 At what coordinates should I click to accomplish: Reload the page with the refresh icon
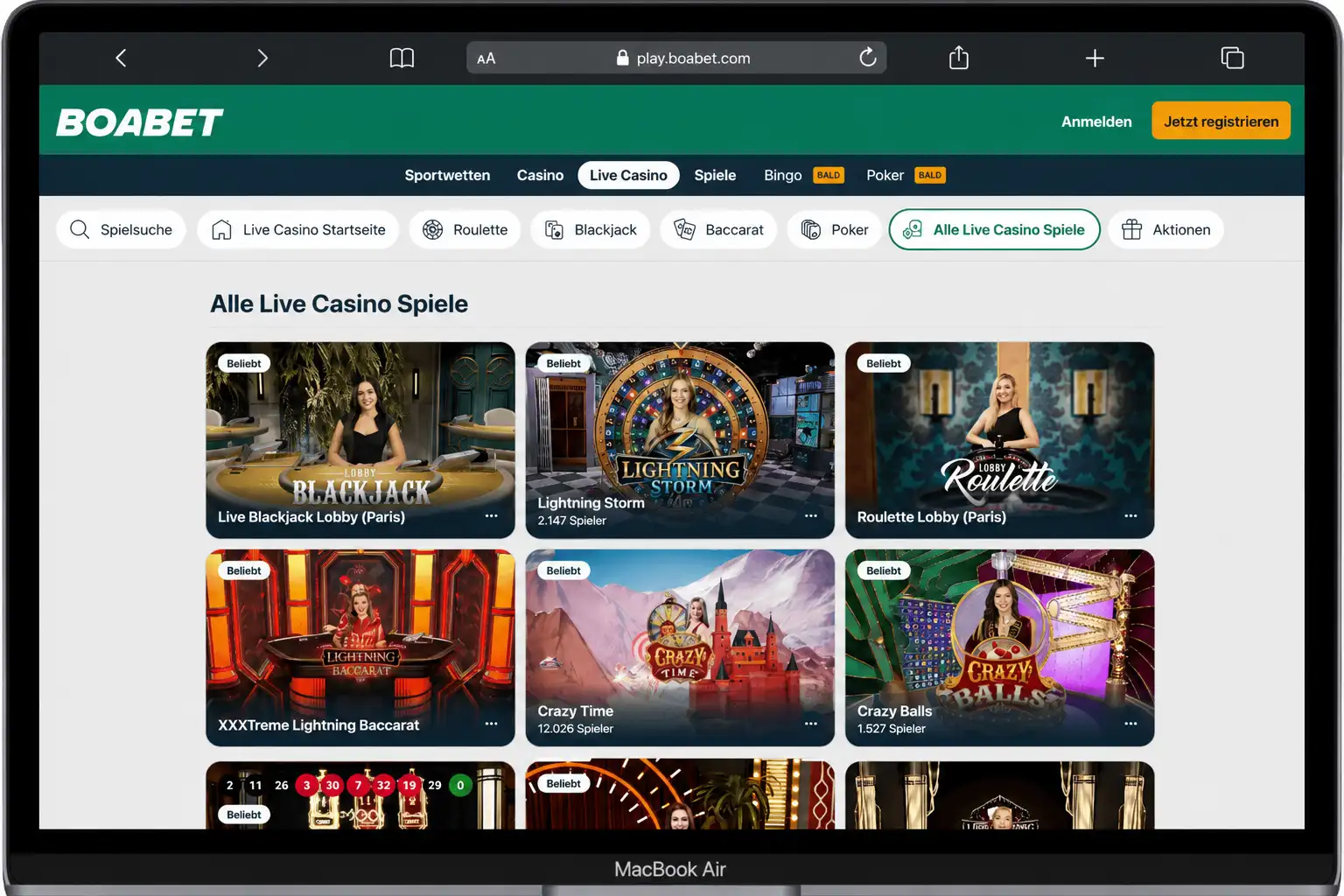[867, 58]
